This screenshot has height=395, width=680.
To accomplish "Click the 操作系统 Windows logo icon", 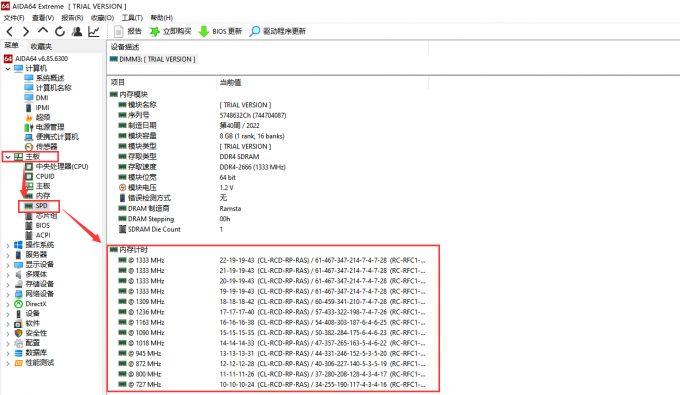I will coord(18,245).
